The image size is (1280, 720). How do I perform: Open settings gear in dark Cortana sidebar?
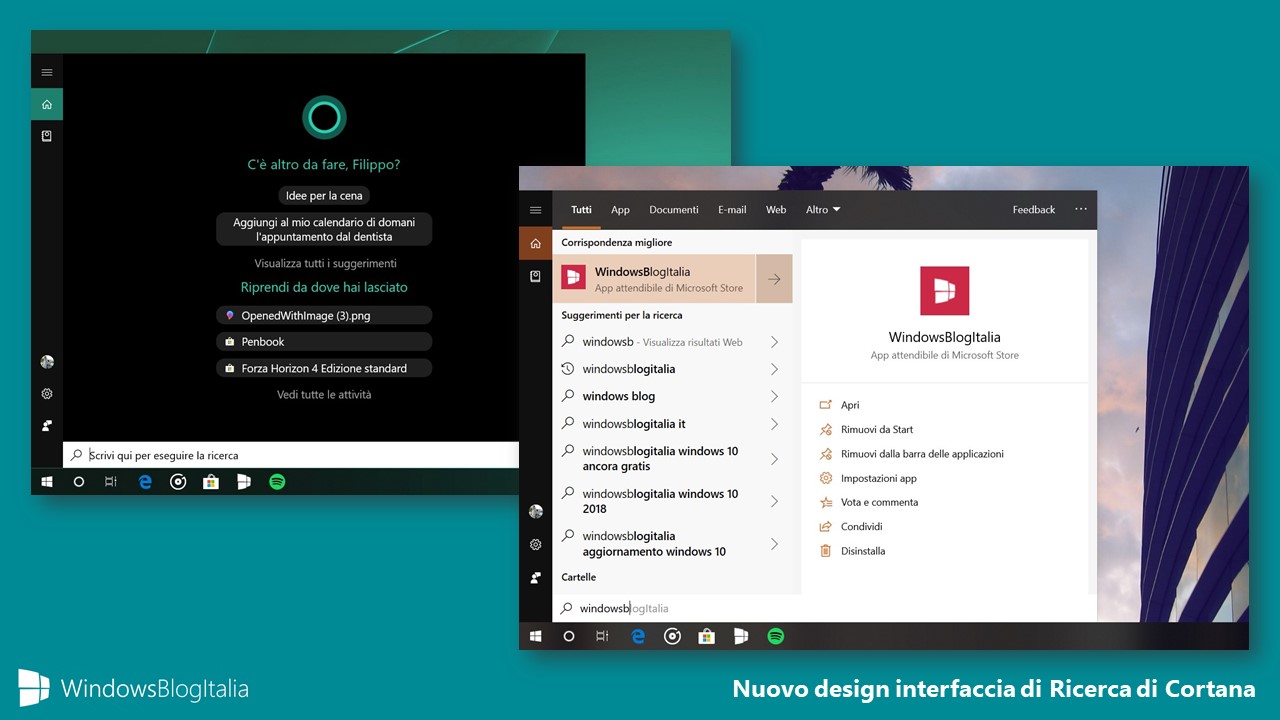coord(47,394)
